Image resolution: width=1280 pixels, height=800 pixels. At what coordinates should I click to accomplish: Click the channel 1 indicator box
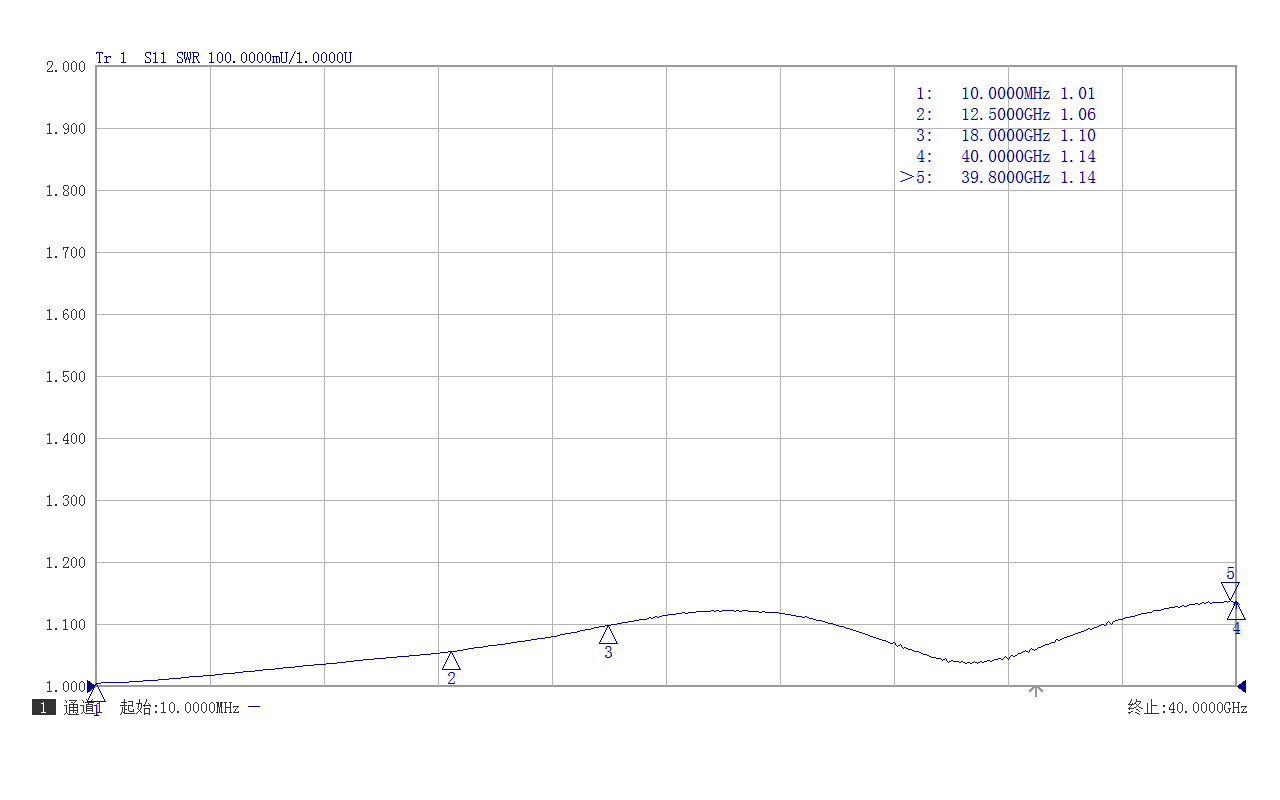[44, 708]
